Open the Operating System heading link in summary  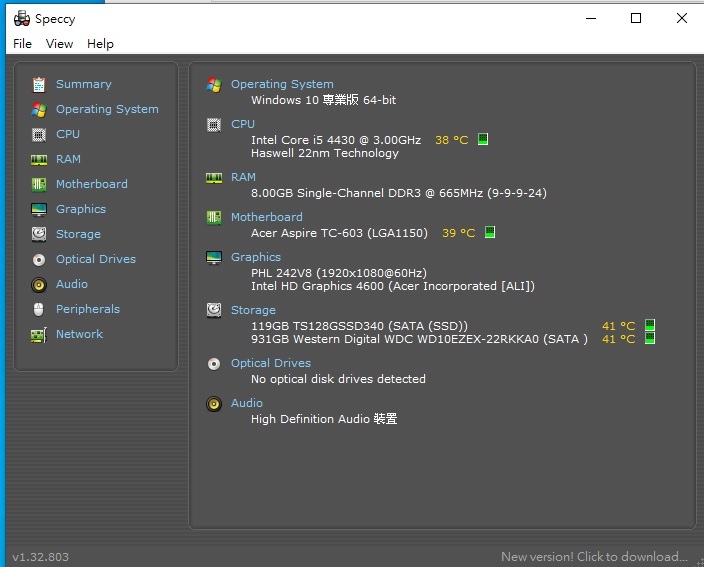282,84
